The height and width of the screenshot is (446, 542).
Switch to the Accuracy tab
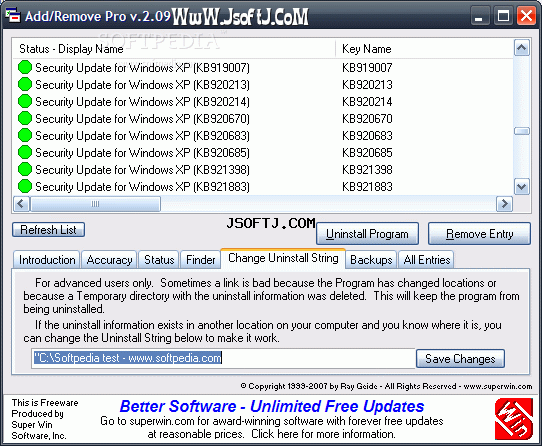109,260
